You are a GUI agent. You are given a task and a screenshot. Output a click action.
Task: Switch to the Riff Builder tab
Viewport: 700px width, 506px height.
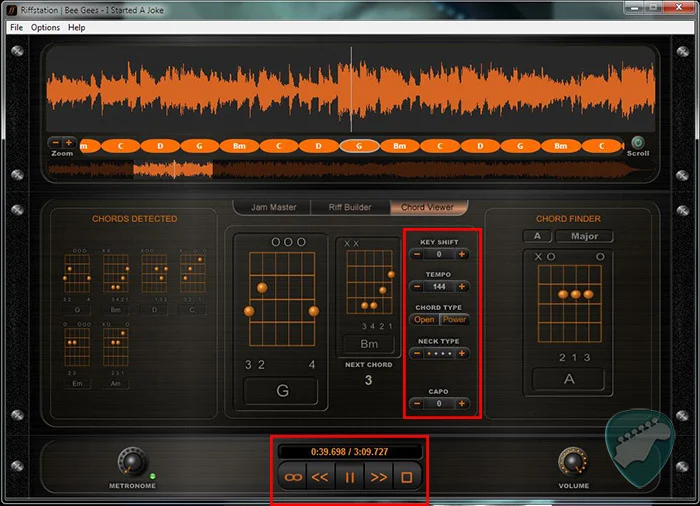point(350,207)
